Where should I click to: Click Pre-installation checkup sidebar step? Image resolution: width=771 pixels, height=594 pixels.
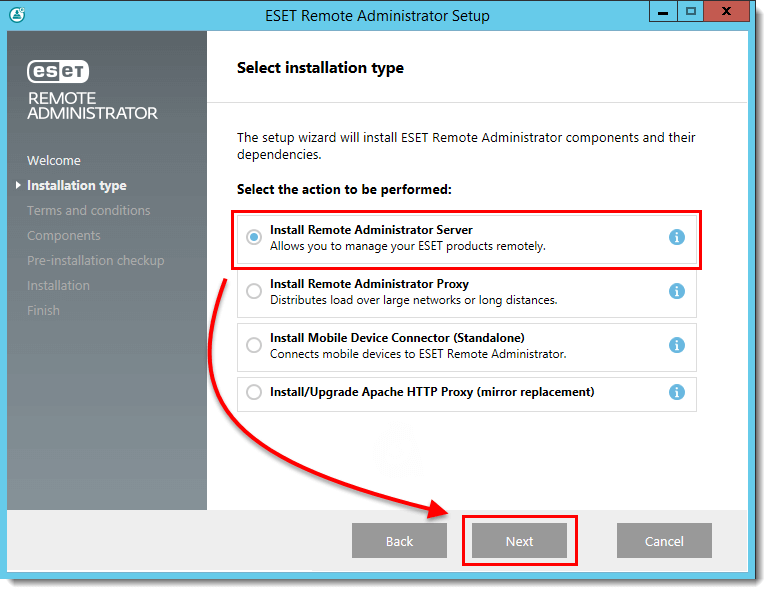pyautogui.click(x=95, y=261)
